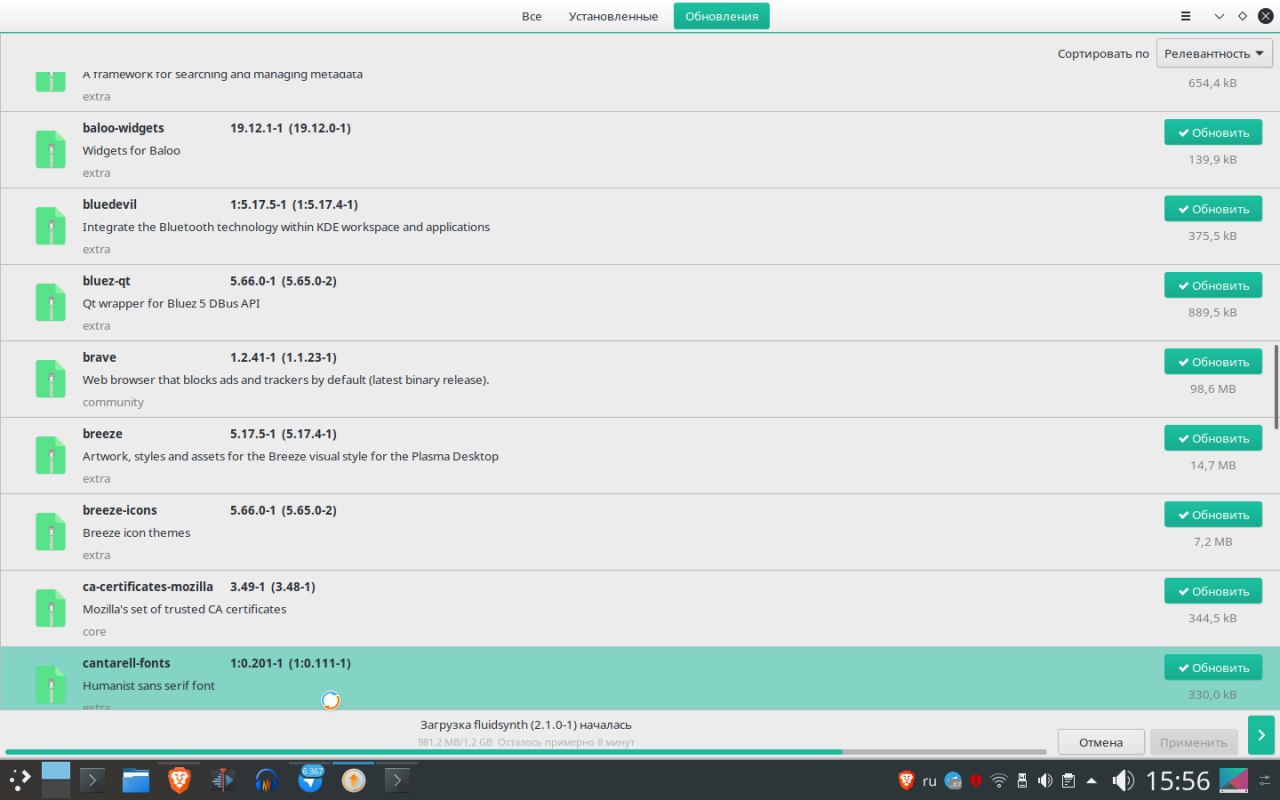1280x800 pixels.
Task: Open the Wi-Fi network tray icon
Action: coord(999,780)
